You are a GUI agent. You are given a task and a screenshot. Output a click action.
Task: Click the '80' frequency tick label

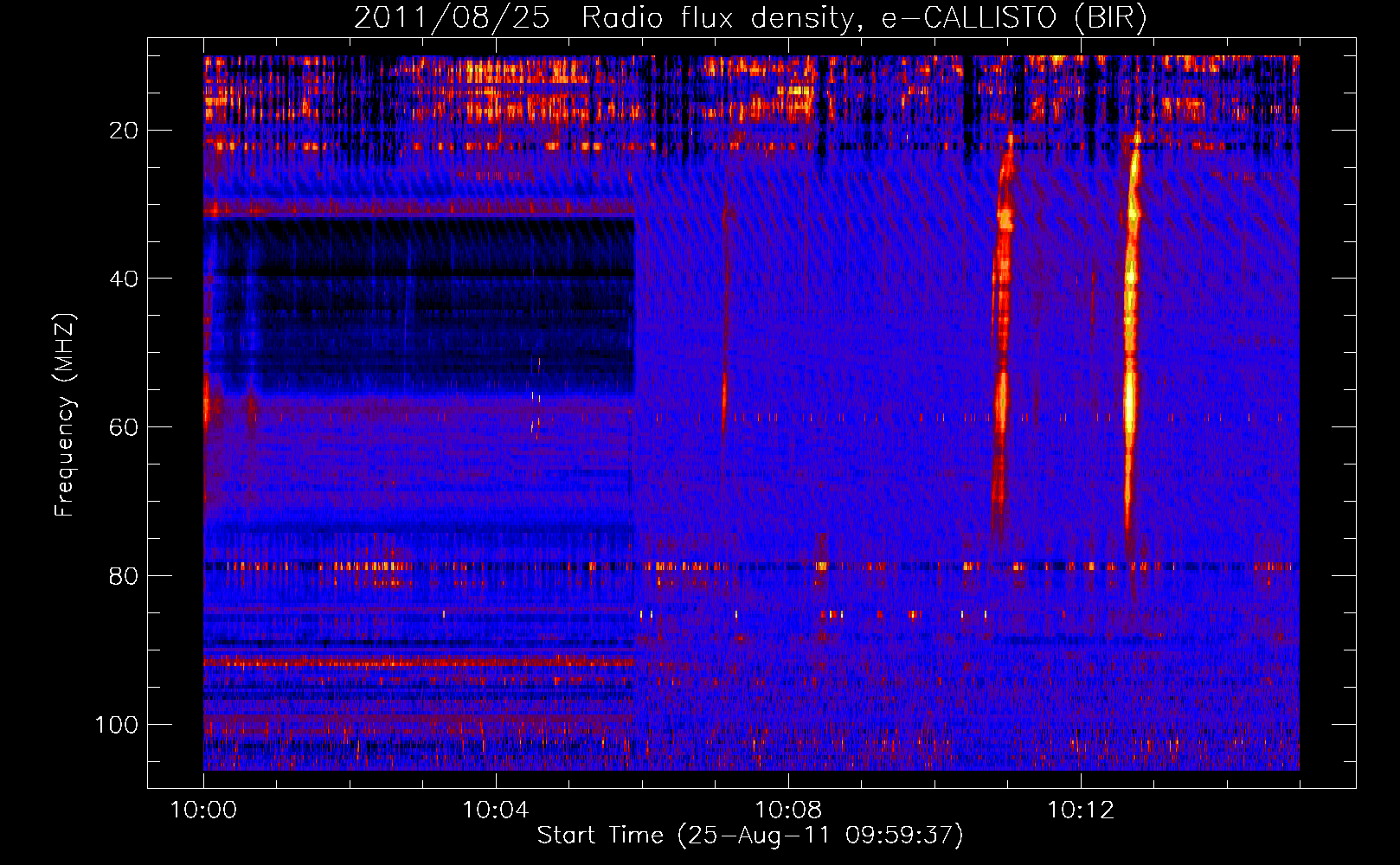pos(124,576)
